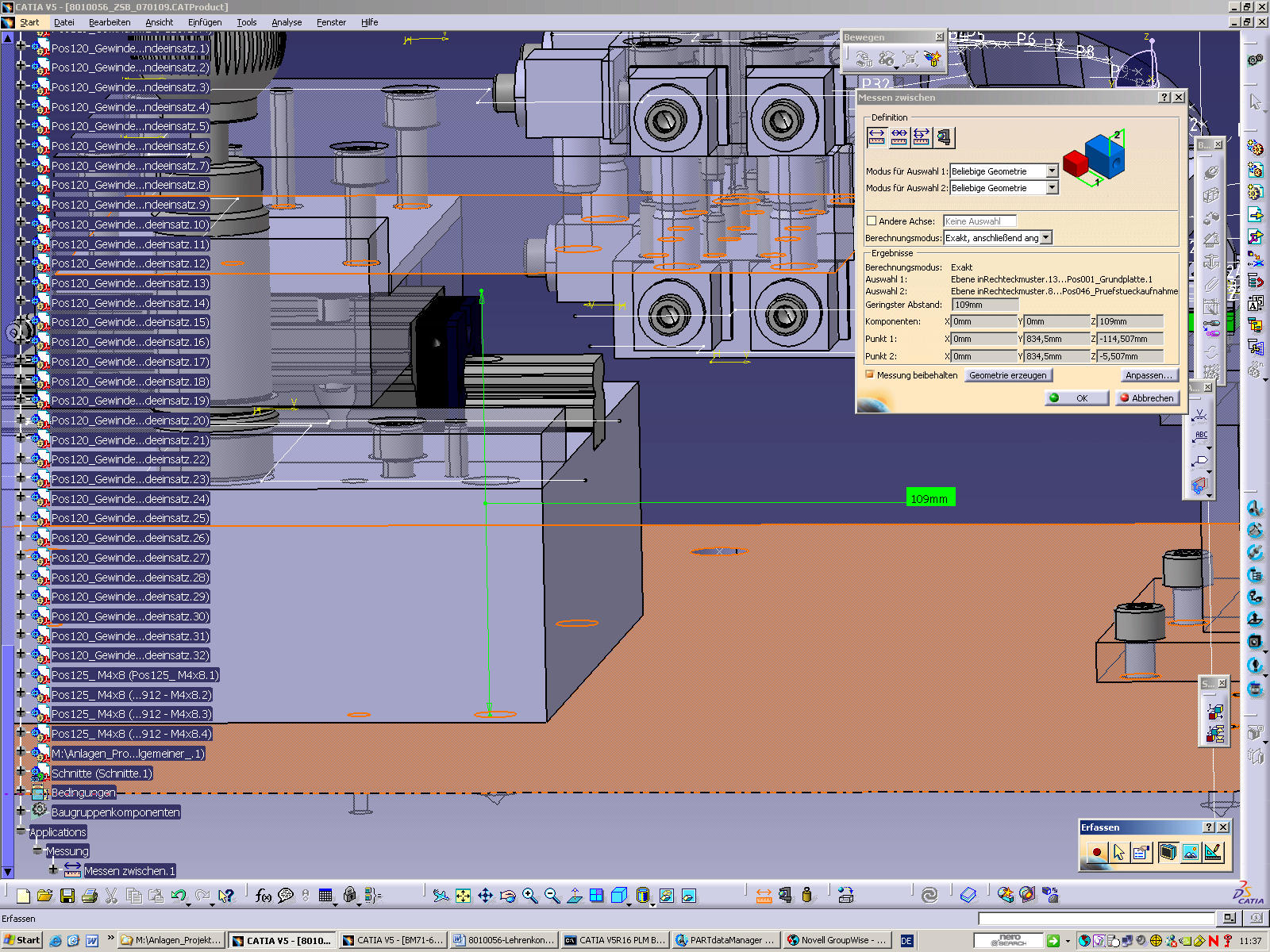Select Pos120_Gewinde...deeinsatz.20 tree item
1270x952 pixels.
point(130,420)
